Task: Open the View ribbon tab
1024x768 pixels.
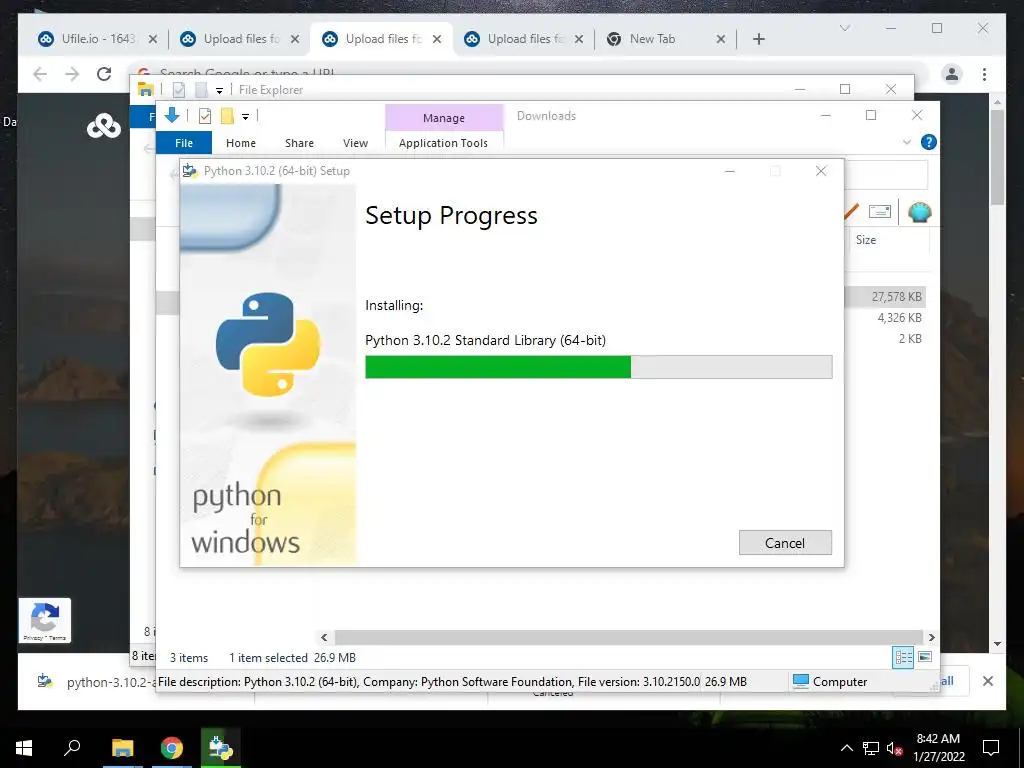Action: (355, 142)
